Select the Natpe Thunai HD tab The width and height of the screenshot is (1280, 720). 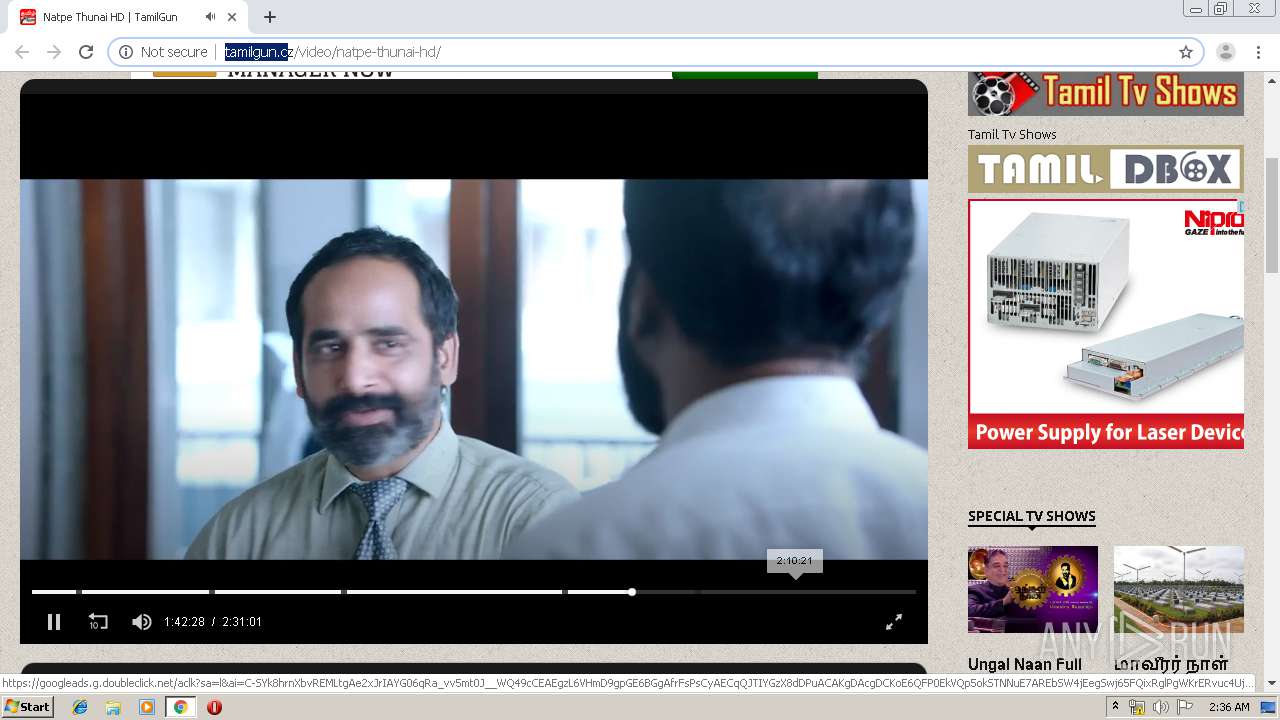pos(130,17)
